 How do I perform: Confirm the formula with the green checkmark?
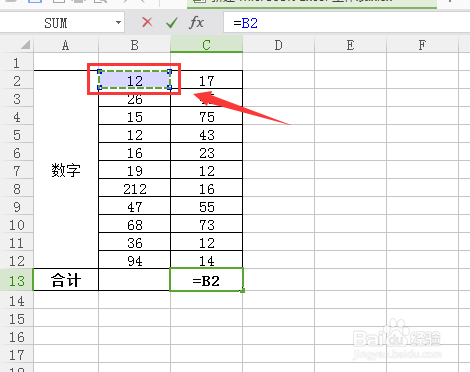pyautogui.click(x=172, y=23)
